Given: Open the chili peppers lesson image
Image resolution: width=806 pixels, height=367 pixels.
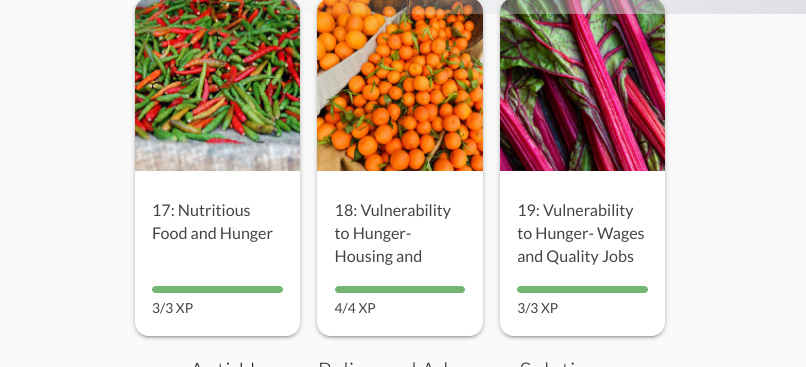Looking at the screenshot, I should (217, 85).
